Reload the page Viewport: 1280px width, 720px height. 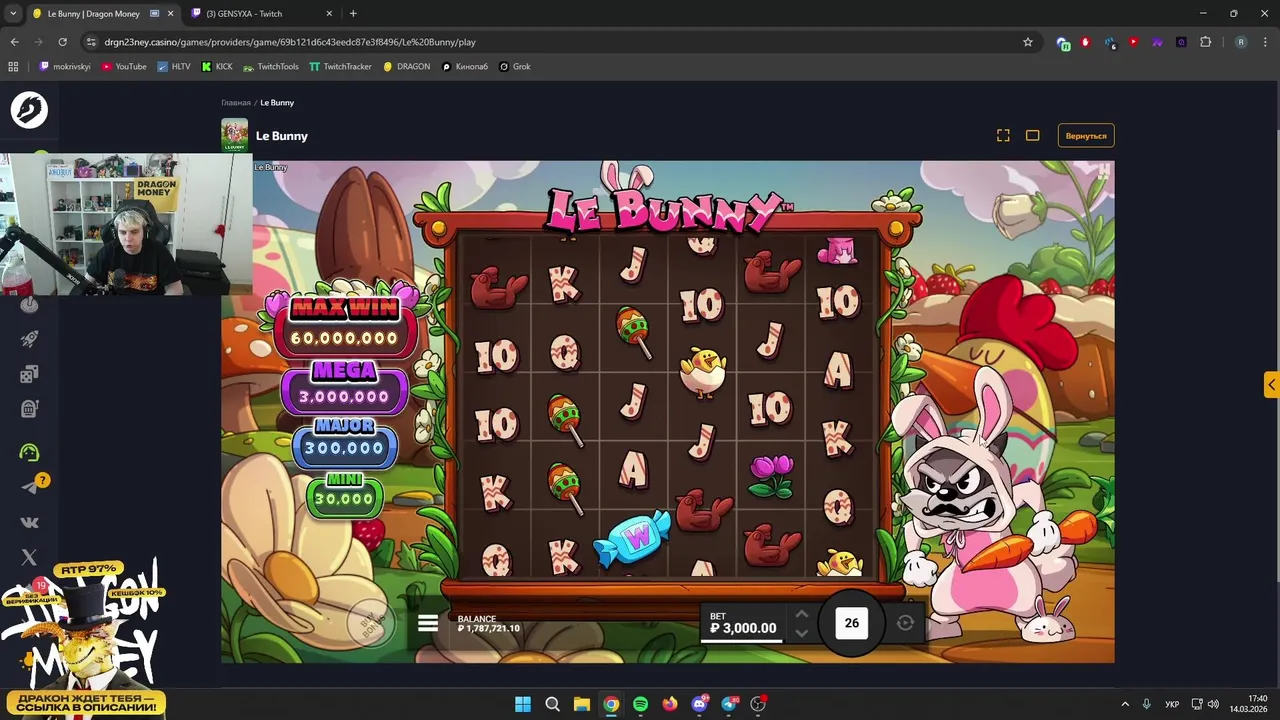tap(62, 42)
